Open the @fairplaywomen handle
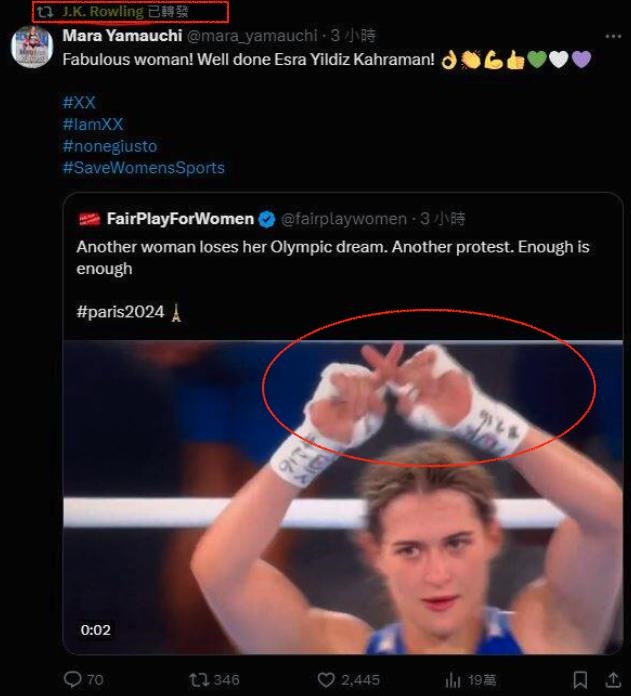 [x=343, y=218]
